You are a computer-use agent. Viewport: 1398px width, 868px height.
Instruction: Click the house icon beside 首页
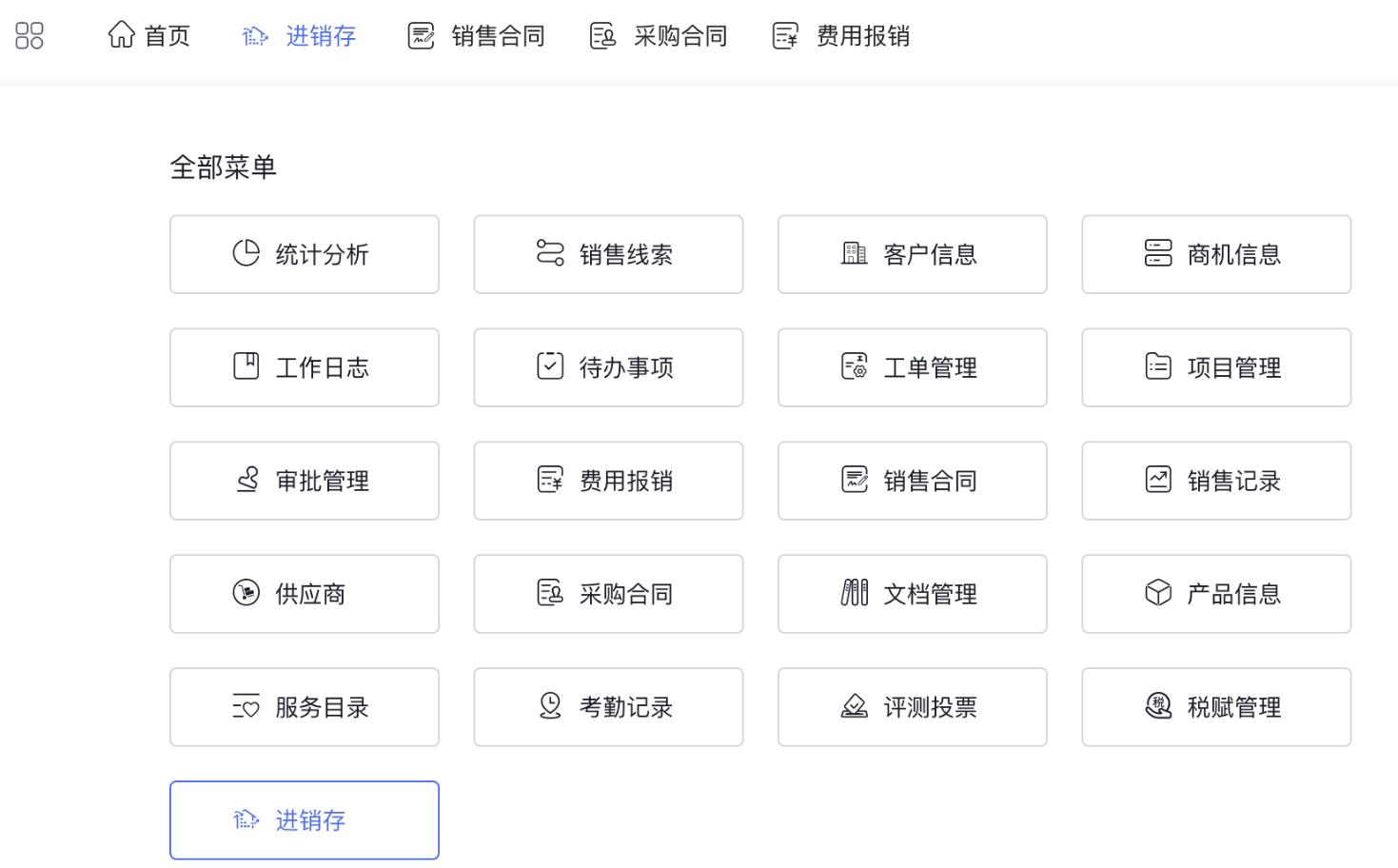pos(122,35)
